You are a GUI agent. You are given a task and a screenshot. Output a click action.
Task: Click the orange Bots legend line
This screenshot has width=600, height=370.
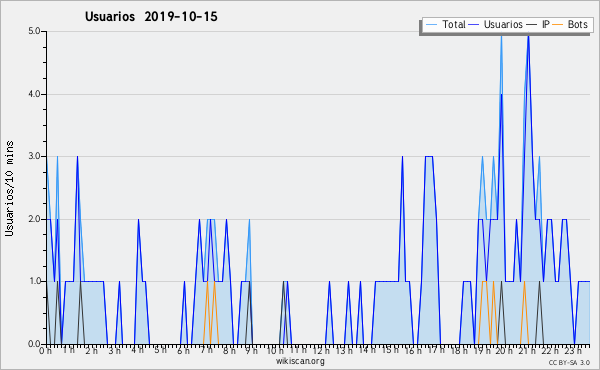[558, 25]
